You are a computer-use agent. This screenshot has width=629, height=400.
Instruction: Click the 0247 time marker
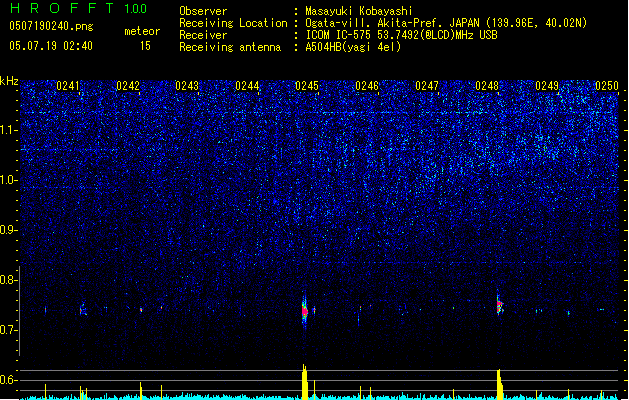click(x=427, y=86)
